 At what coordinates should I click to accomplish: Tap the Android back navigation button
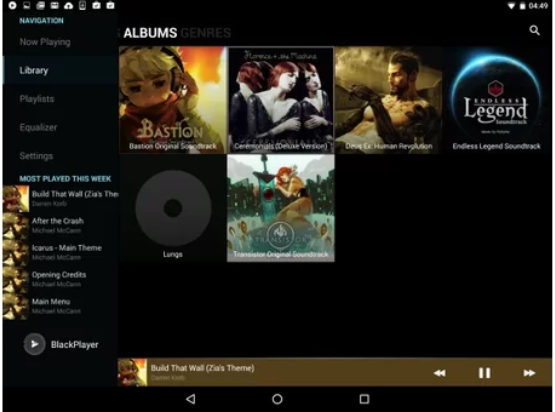coord(191,399)
